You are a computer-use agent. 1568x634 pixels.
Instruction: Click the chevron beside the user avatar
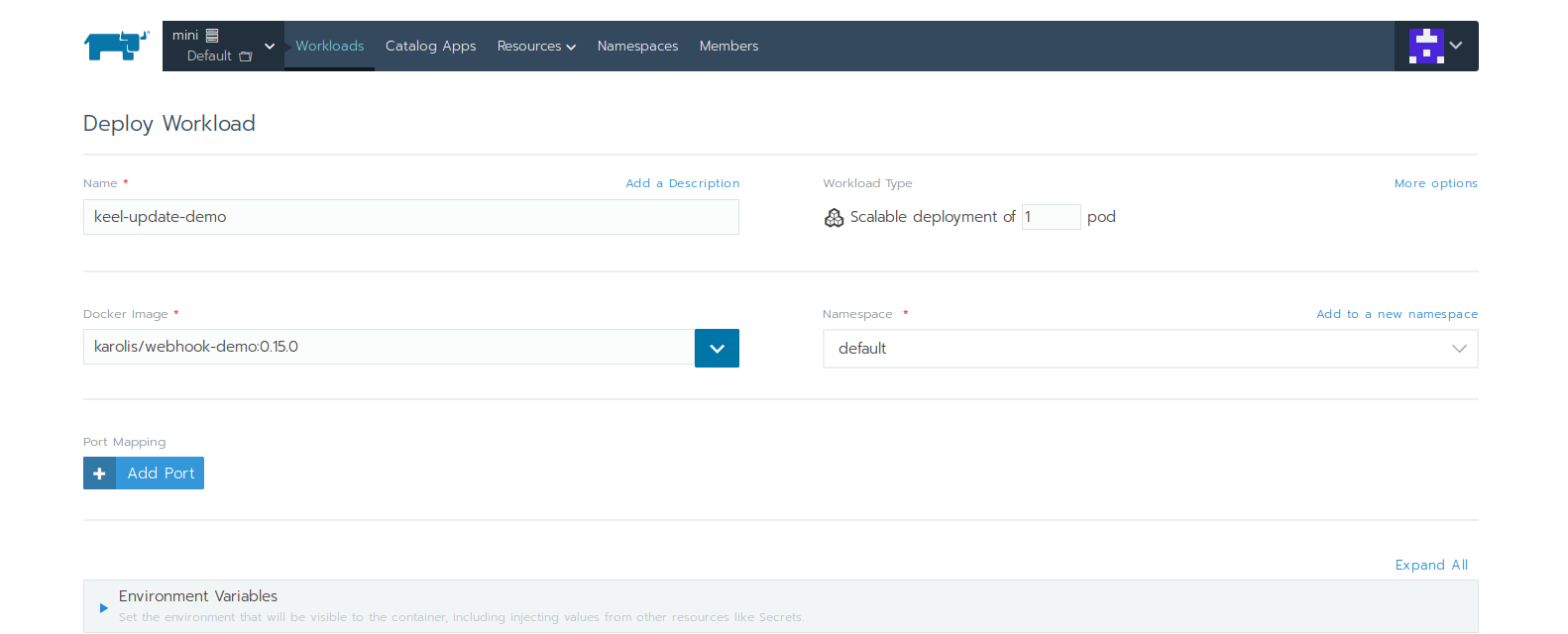pyautogui.click(x=1456, y=46)
